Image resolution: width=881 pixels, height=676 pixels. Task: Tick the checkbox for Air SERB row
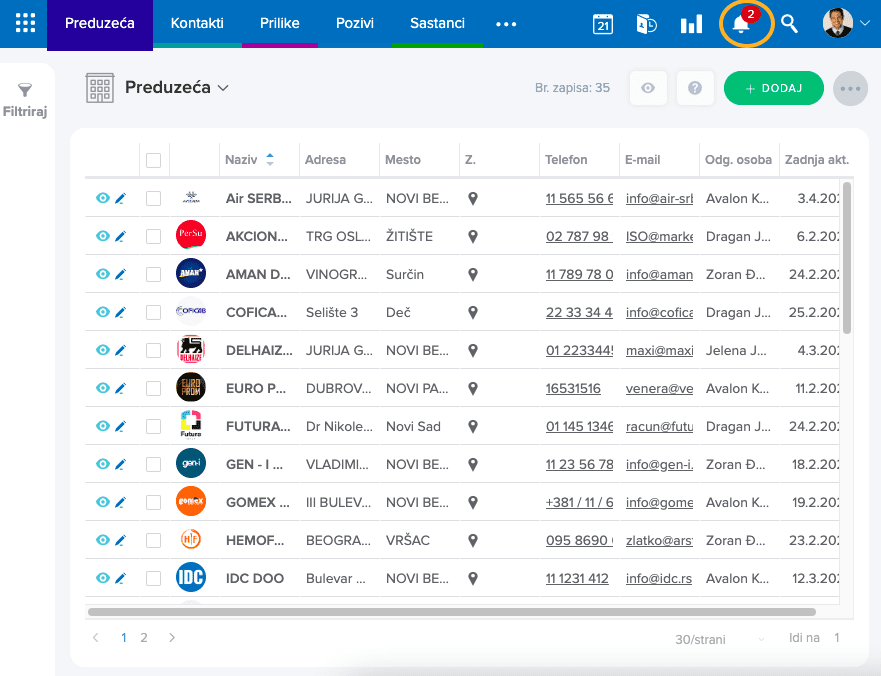153,198
